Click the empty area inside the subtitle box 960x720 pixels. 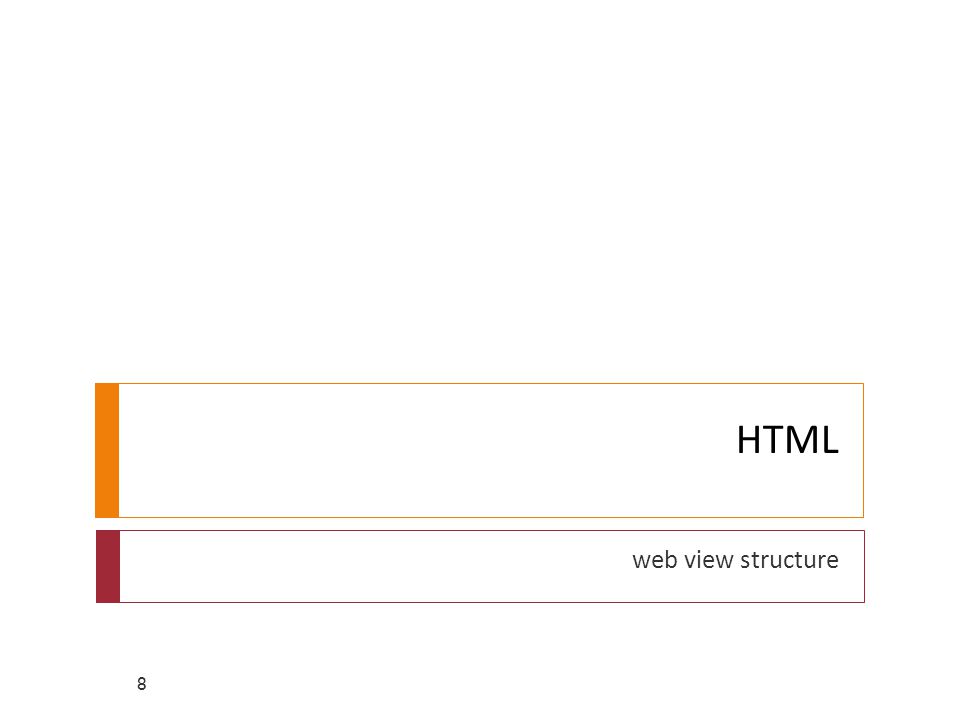[367, 566]
